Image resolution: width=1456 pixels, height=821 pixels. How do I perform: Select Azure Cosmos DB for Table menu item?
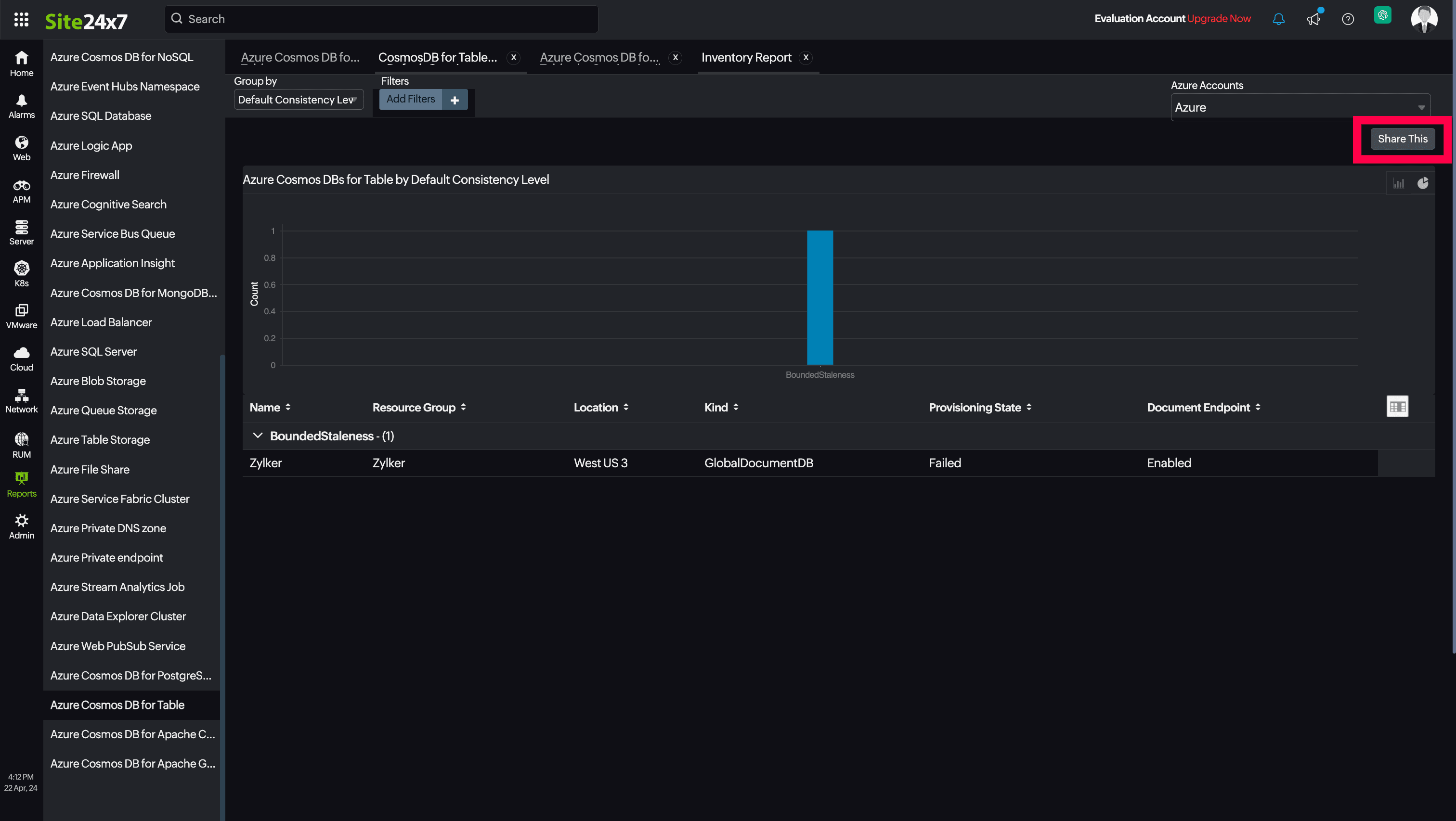point(117,705)
